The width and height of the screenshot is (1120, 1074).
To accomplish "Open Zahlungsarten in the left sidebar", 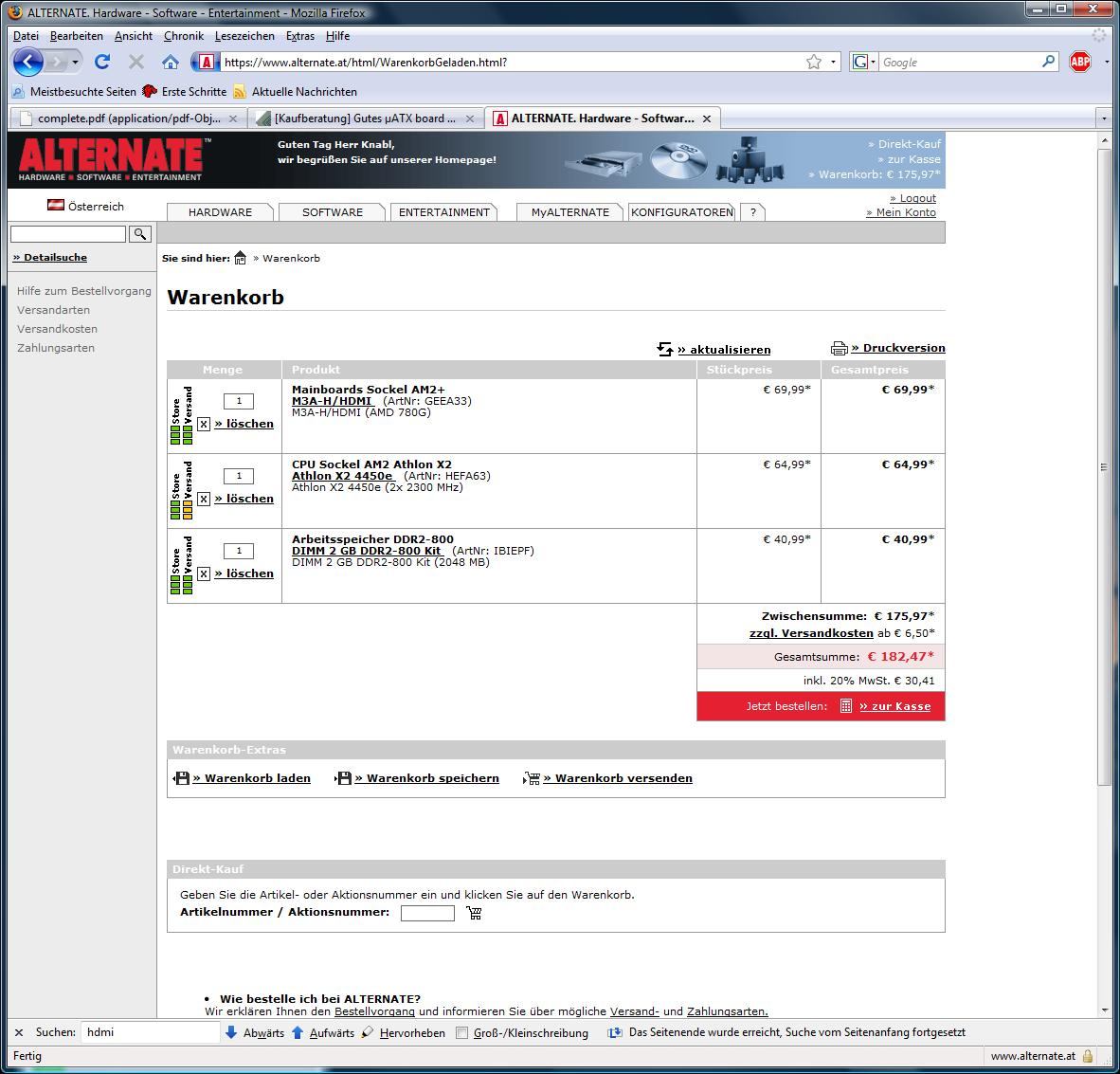I will 56,348.
